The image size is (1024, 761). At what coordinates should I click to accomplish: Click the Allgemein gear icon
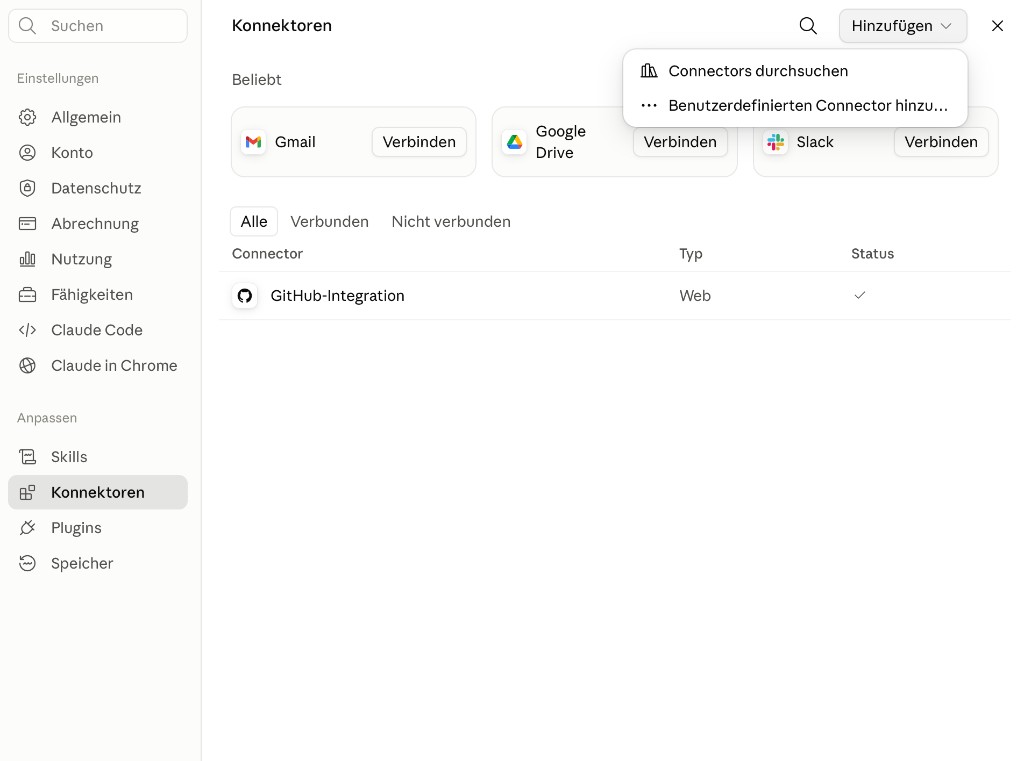[x=27, y=118]
